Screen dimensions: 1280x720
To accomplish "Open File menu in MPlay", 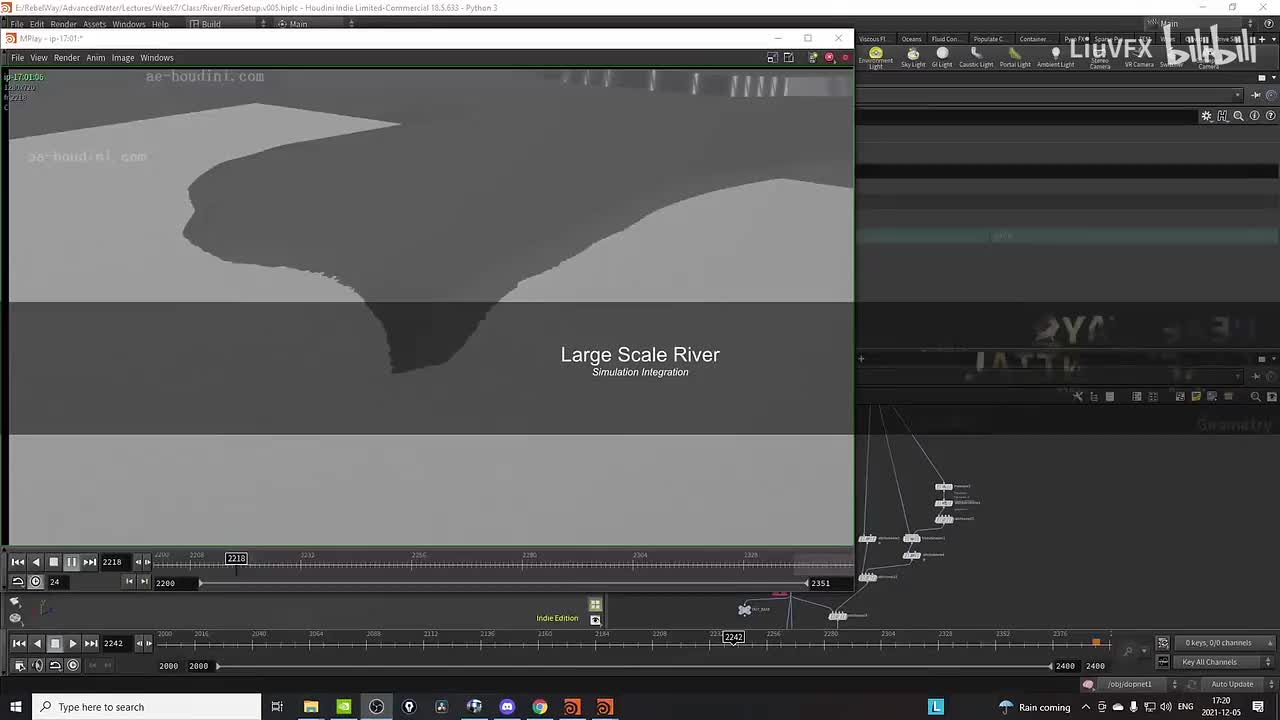I will pos(17,58).
